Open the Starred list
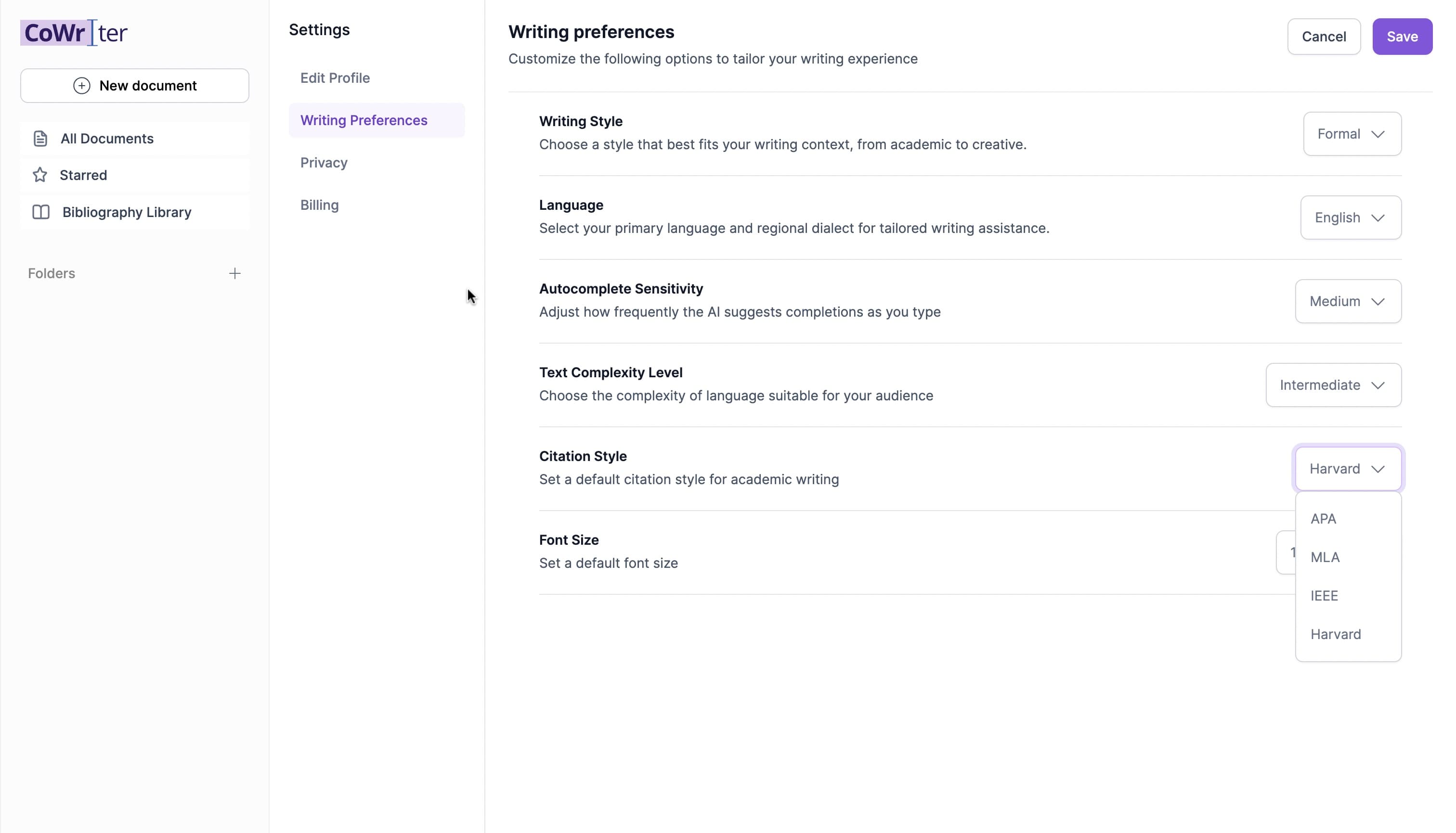 coord(134,175)
